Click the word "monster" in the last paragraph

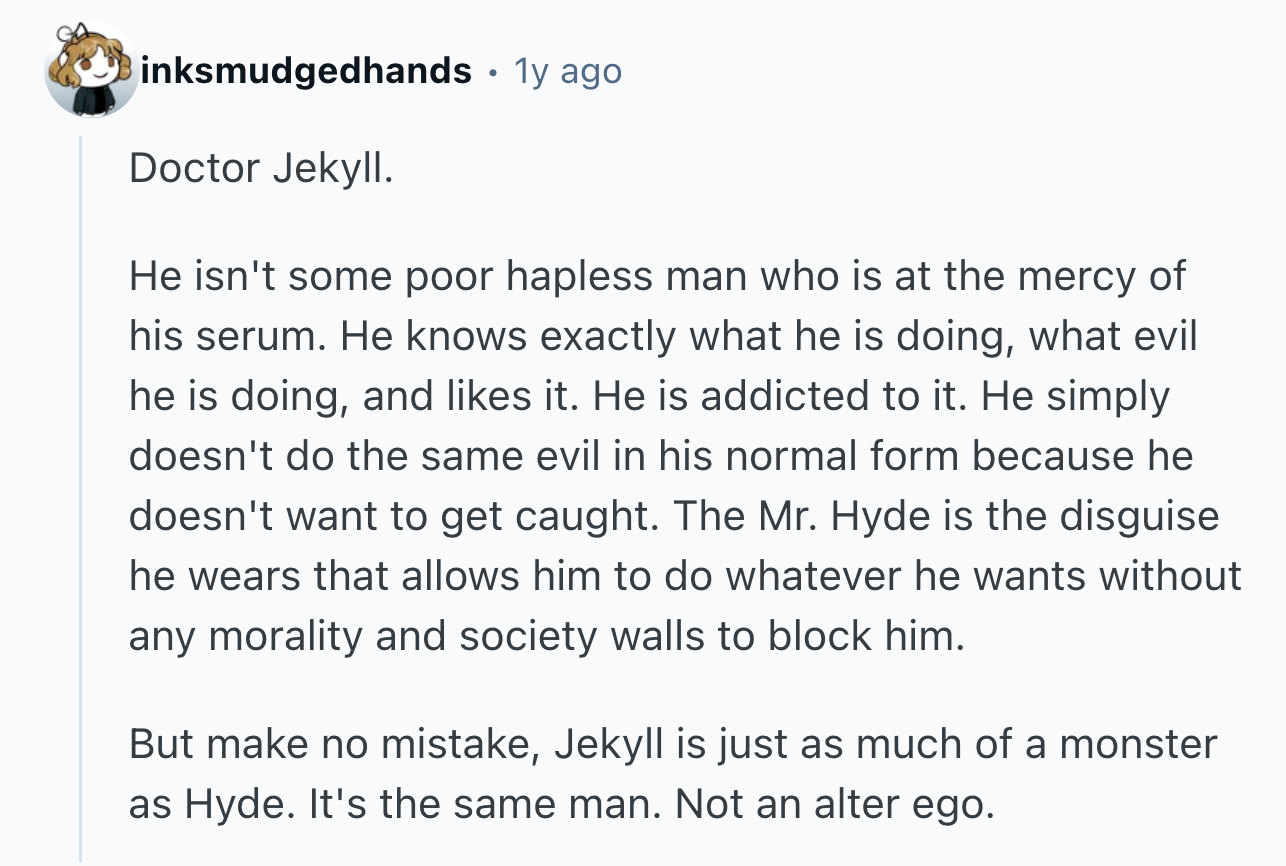click(1139, 744)
